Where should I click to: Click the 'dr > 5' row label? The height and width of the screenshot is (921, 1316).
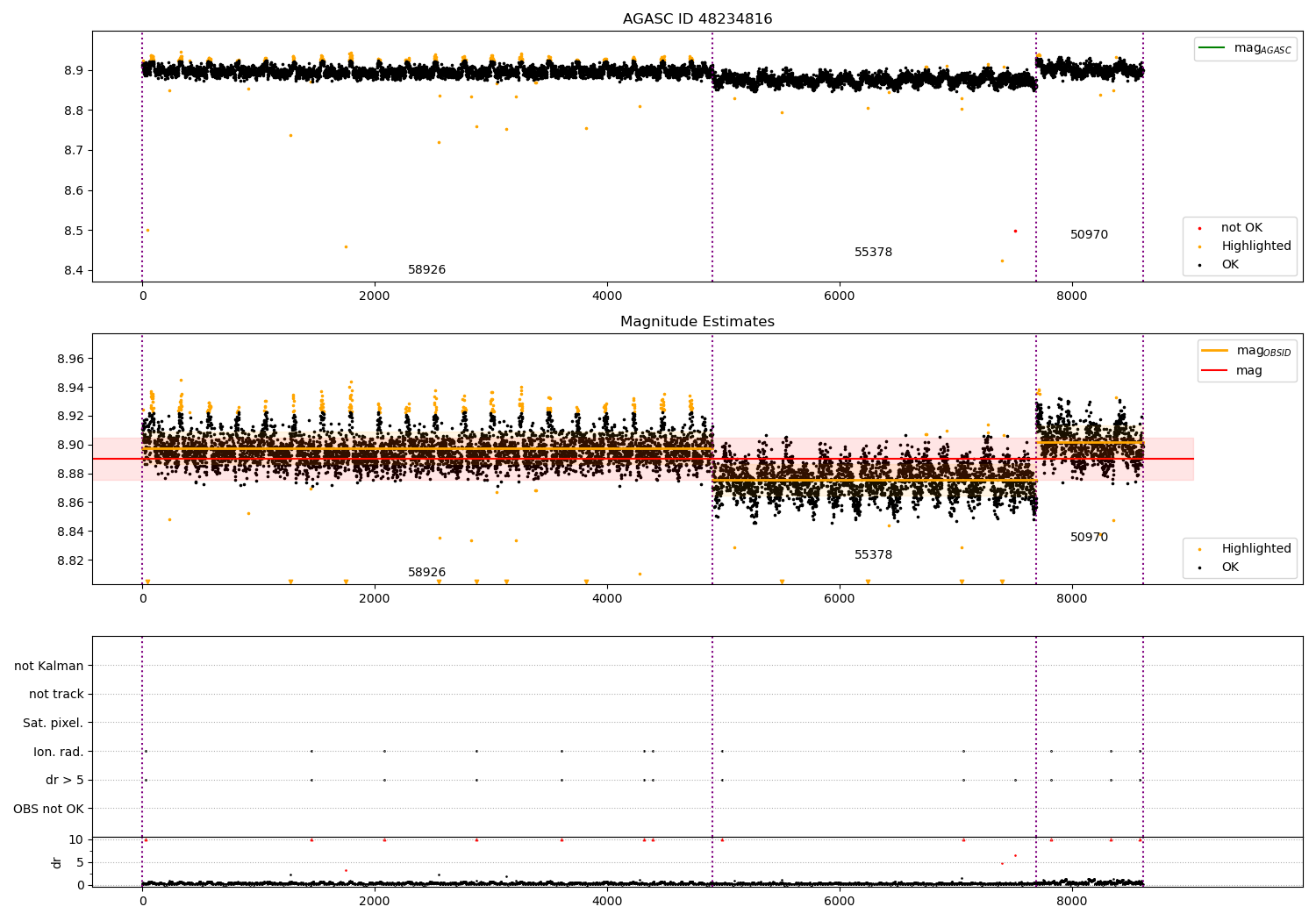click(65, 780)
